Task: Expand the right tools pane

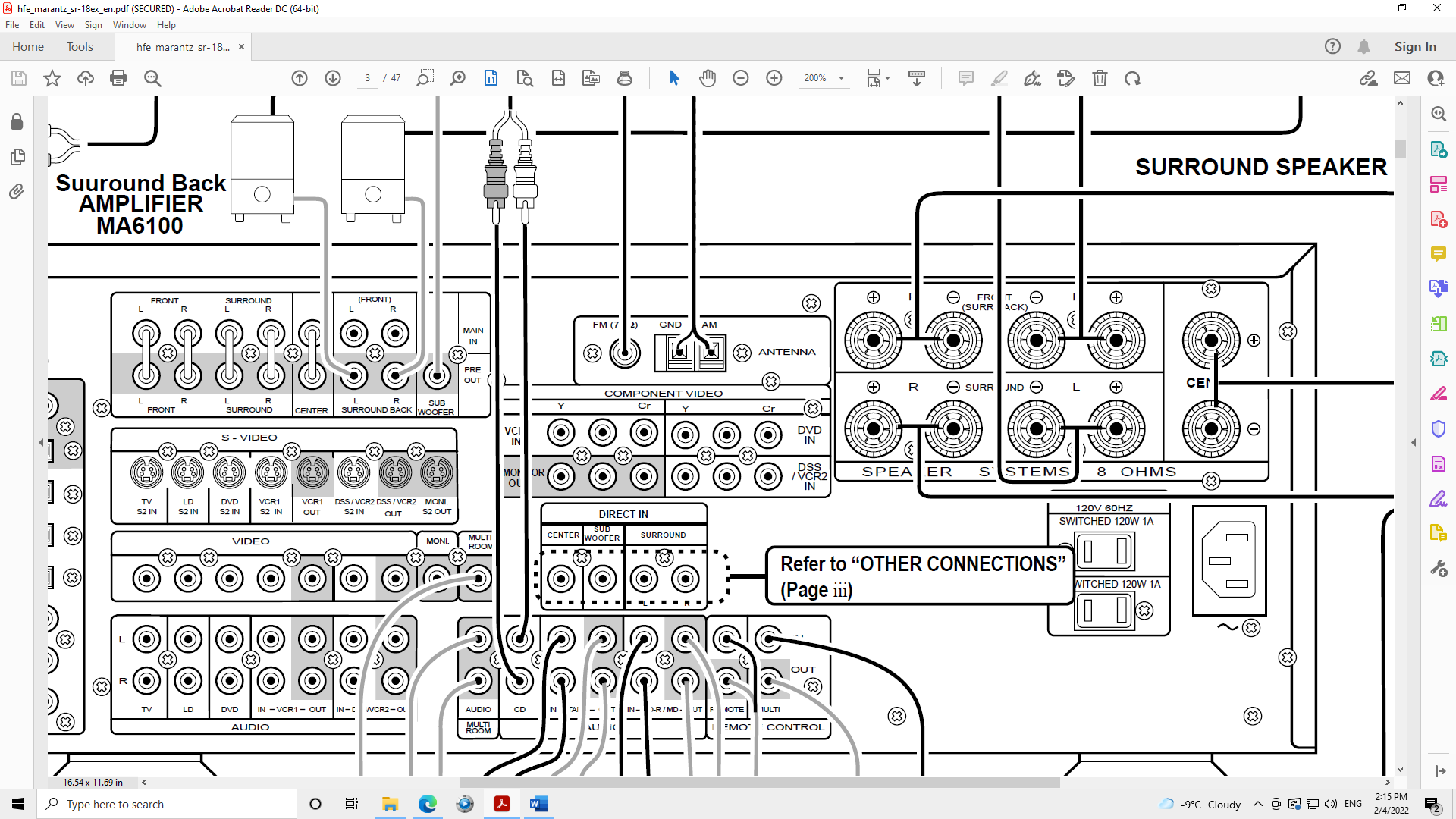Action: click(1440, 771)
